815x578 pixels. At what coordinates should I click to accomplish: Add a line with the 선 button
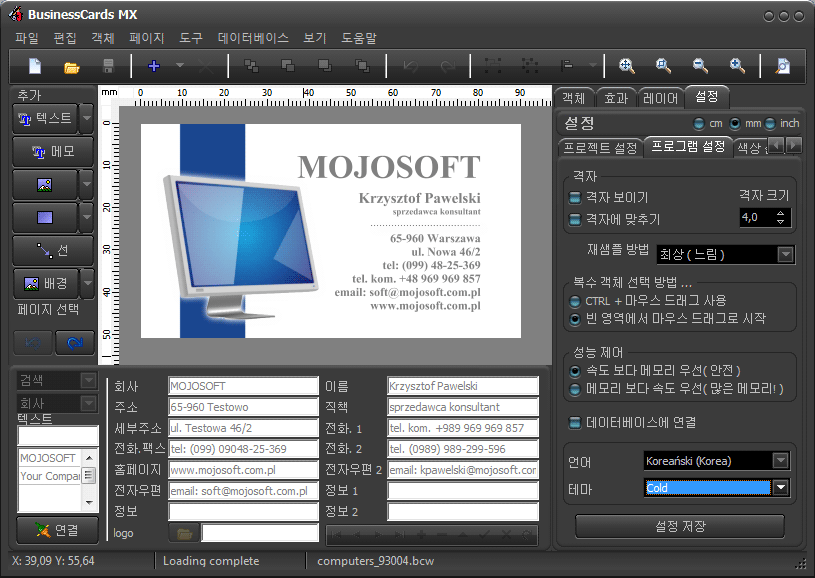pos(53,251)
